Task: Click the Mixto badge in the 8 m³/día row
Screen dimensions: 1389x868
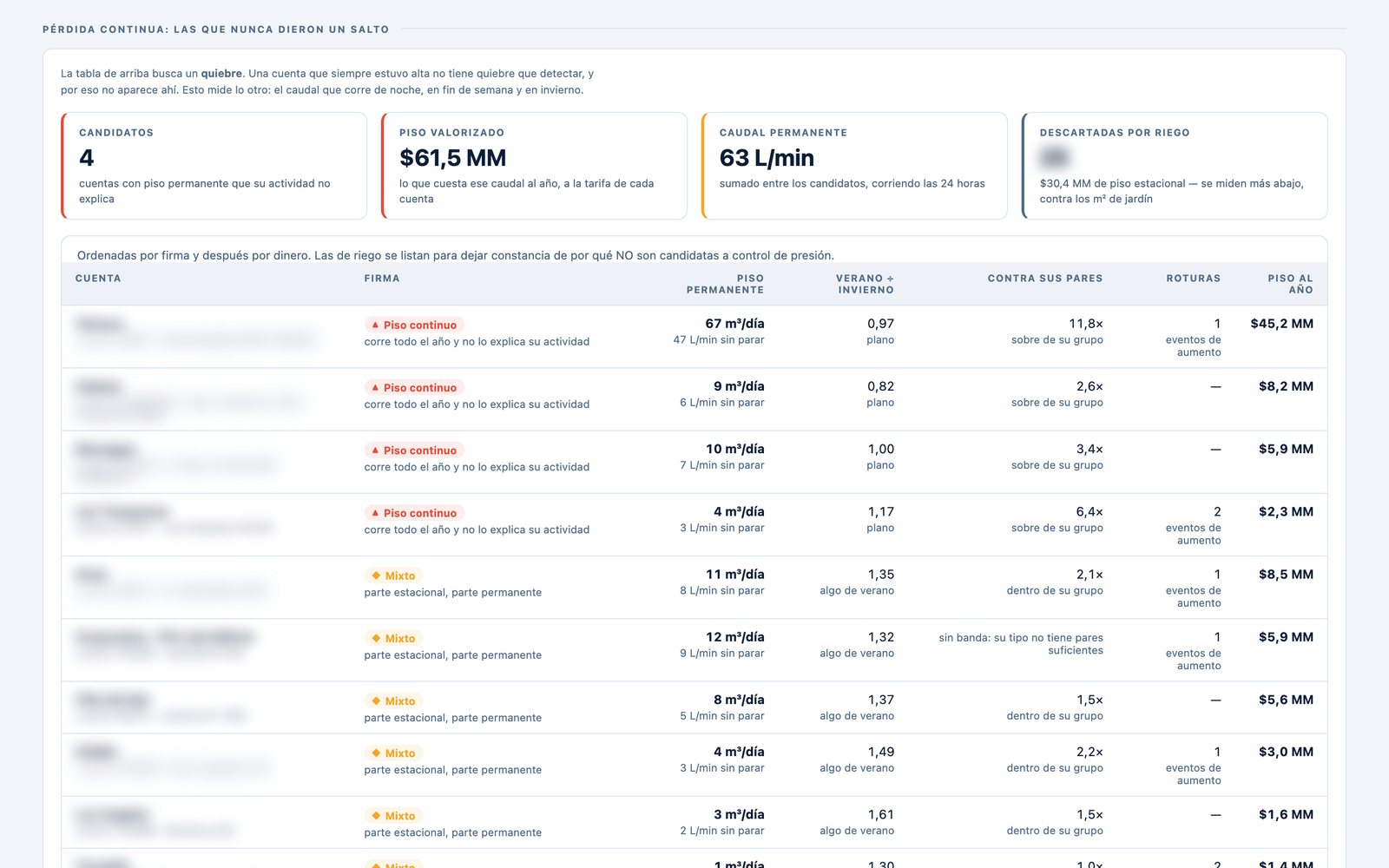Action: (x=394, y=700)
